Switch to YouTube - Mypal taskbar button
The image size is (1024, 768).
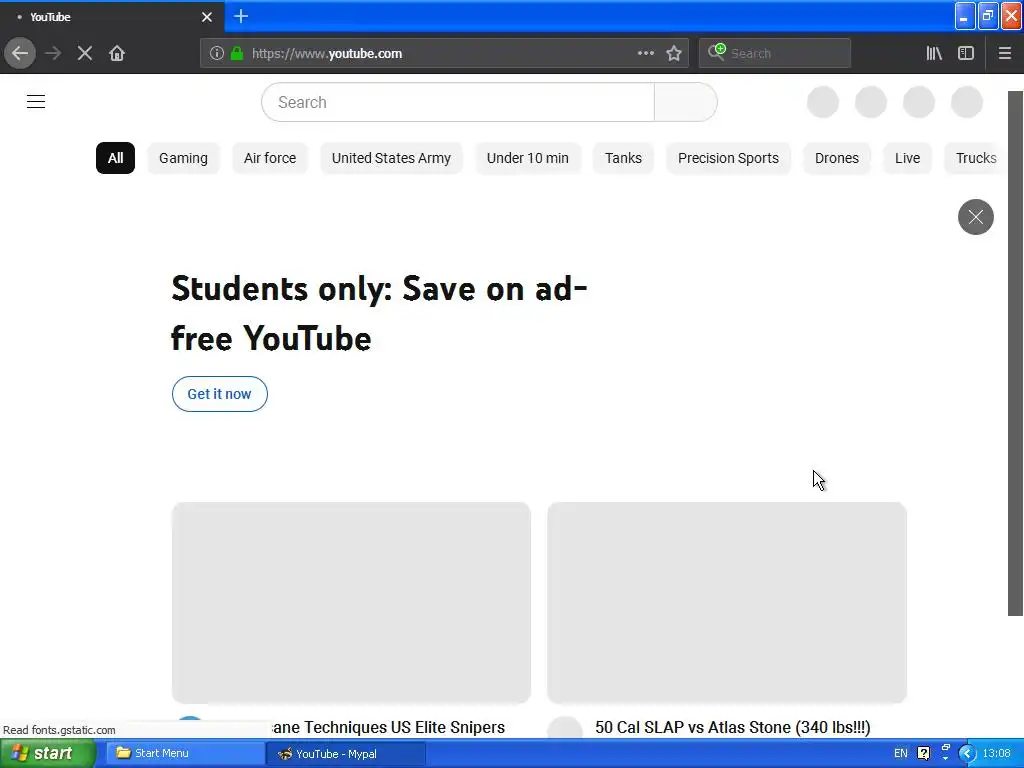tap(345, 754)
